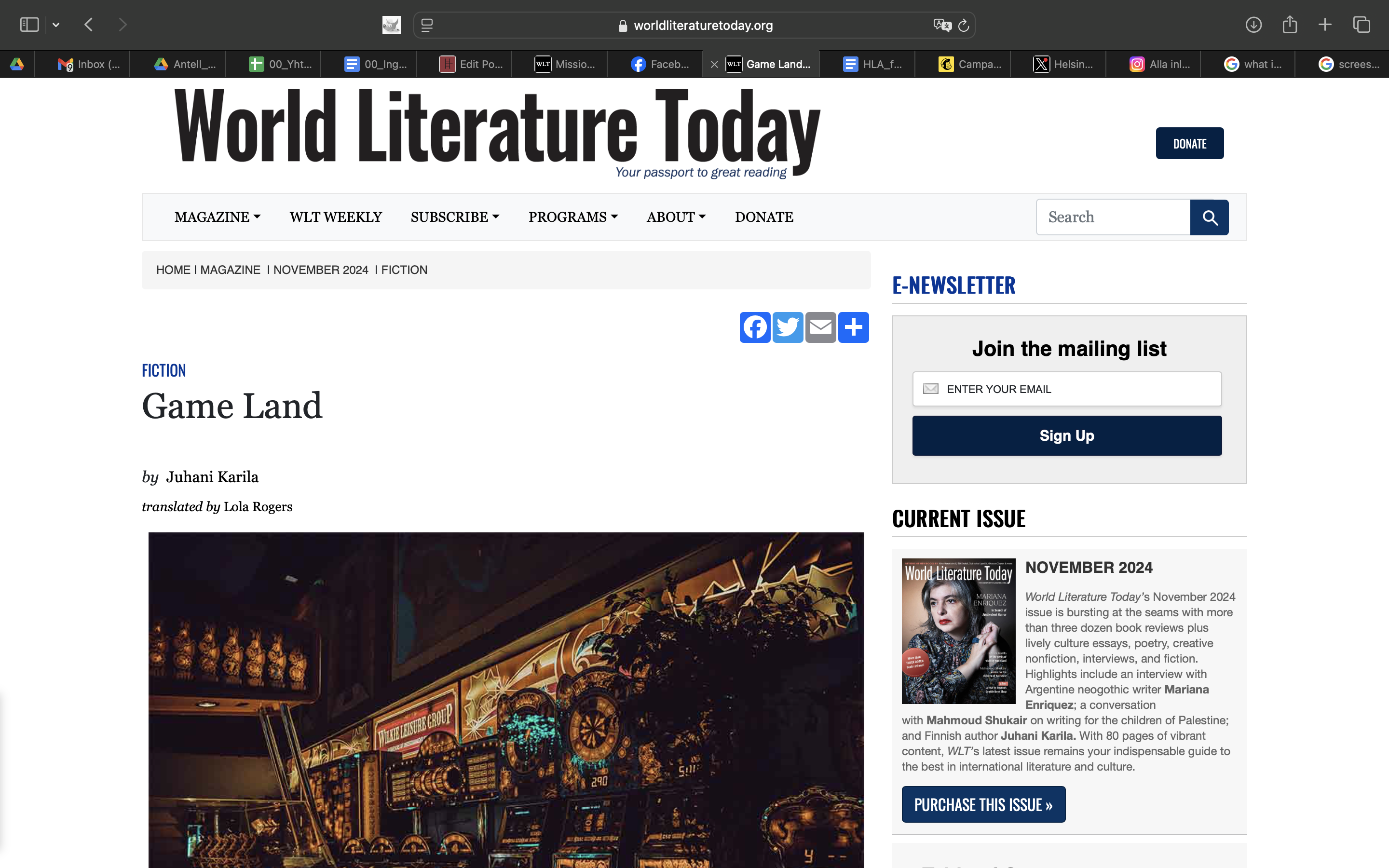Screen dimensions: 1389x868
Task: Switch to the 00_Yht spreadsheet tab
Action: point(273,64)
